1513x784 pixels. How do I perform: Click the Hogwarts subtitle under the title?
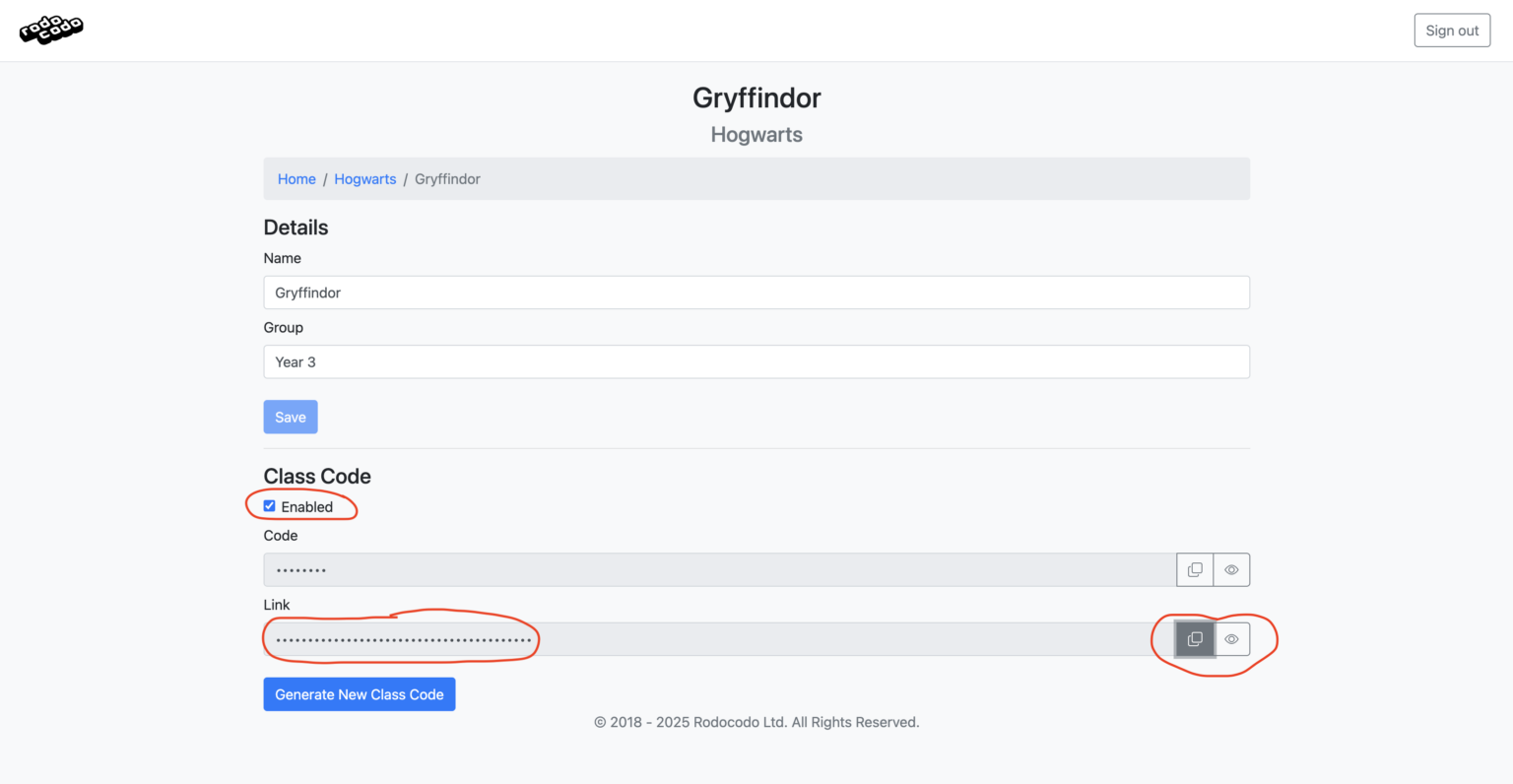click(x=756, y=134)
